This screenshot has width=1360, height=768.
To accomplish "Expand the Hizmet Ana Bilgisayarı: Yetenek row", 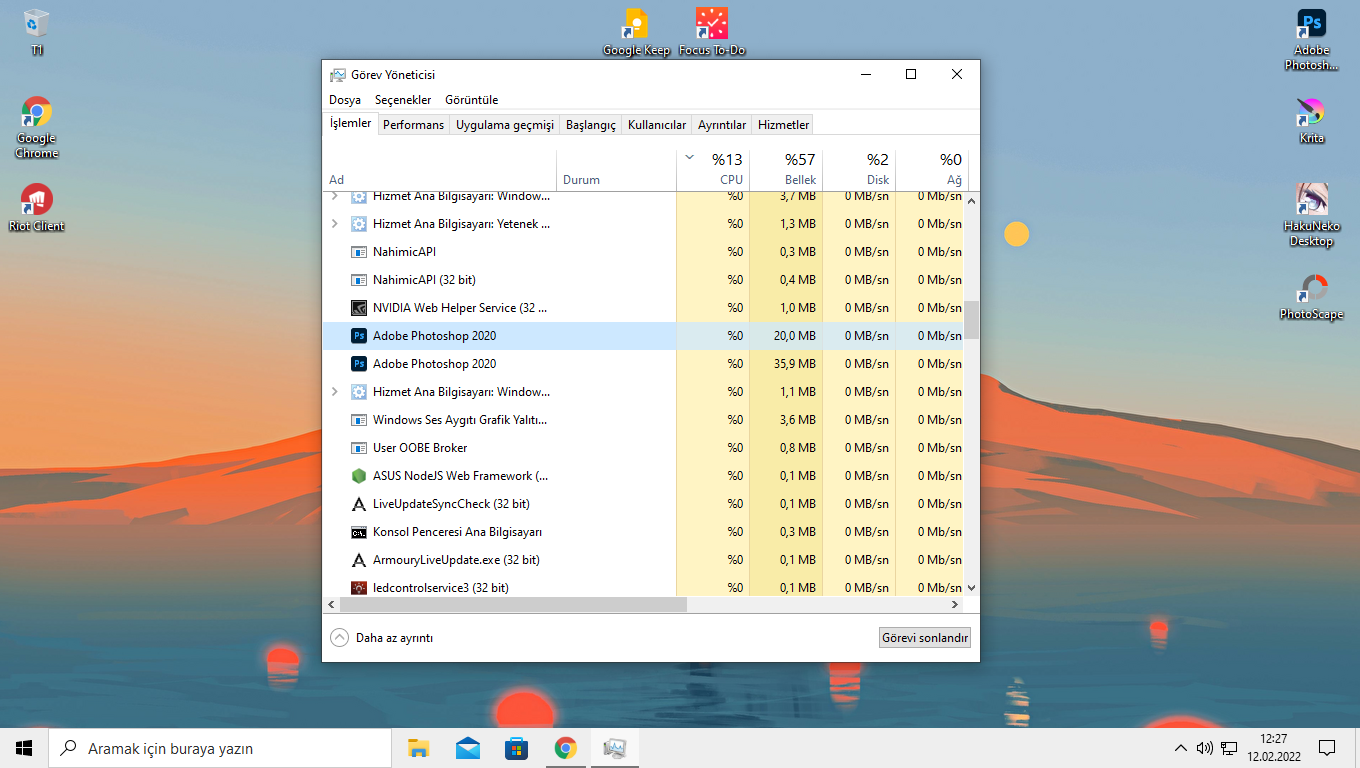I will coord(335,224).
